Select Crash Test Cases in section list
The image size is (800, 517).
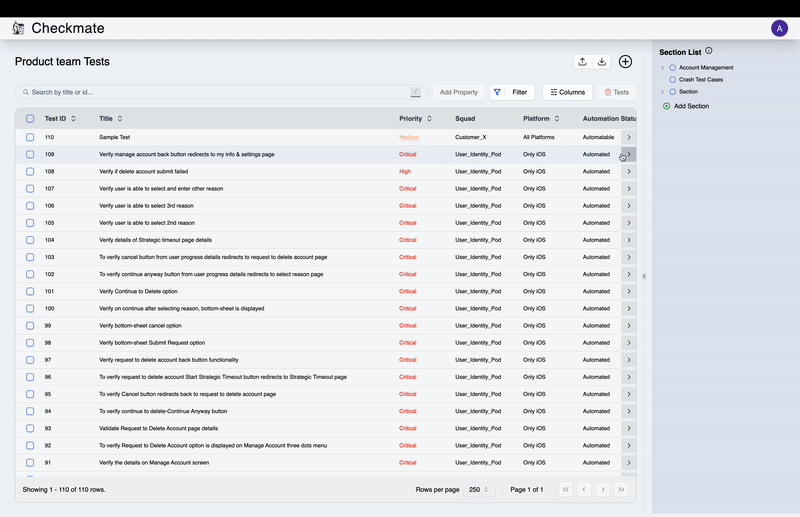click(700, 79)
